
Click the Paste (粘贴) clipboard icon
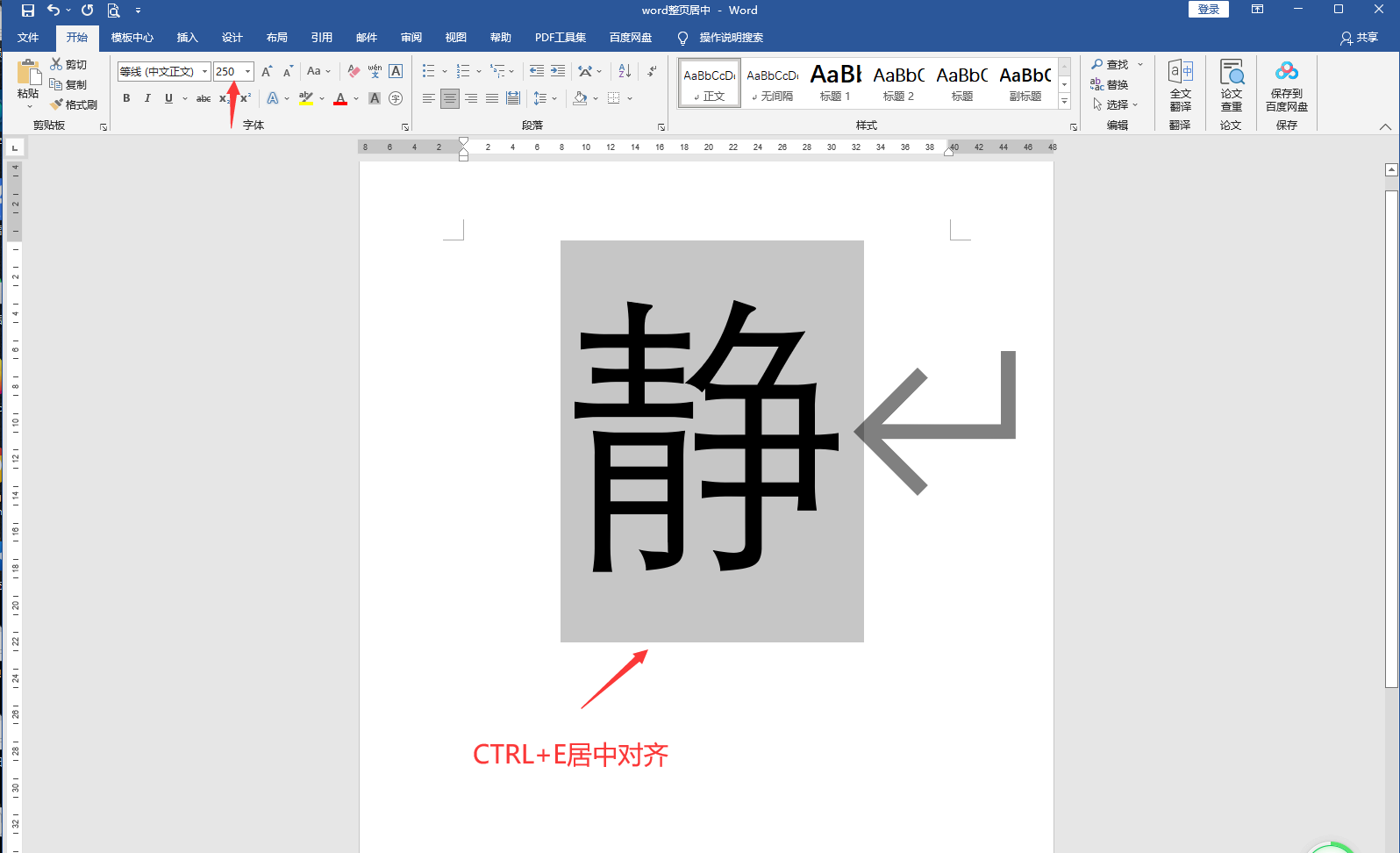28,72
